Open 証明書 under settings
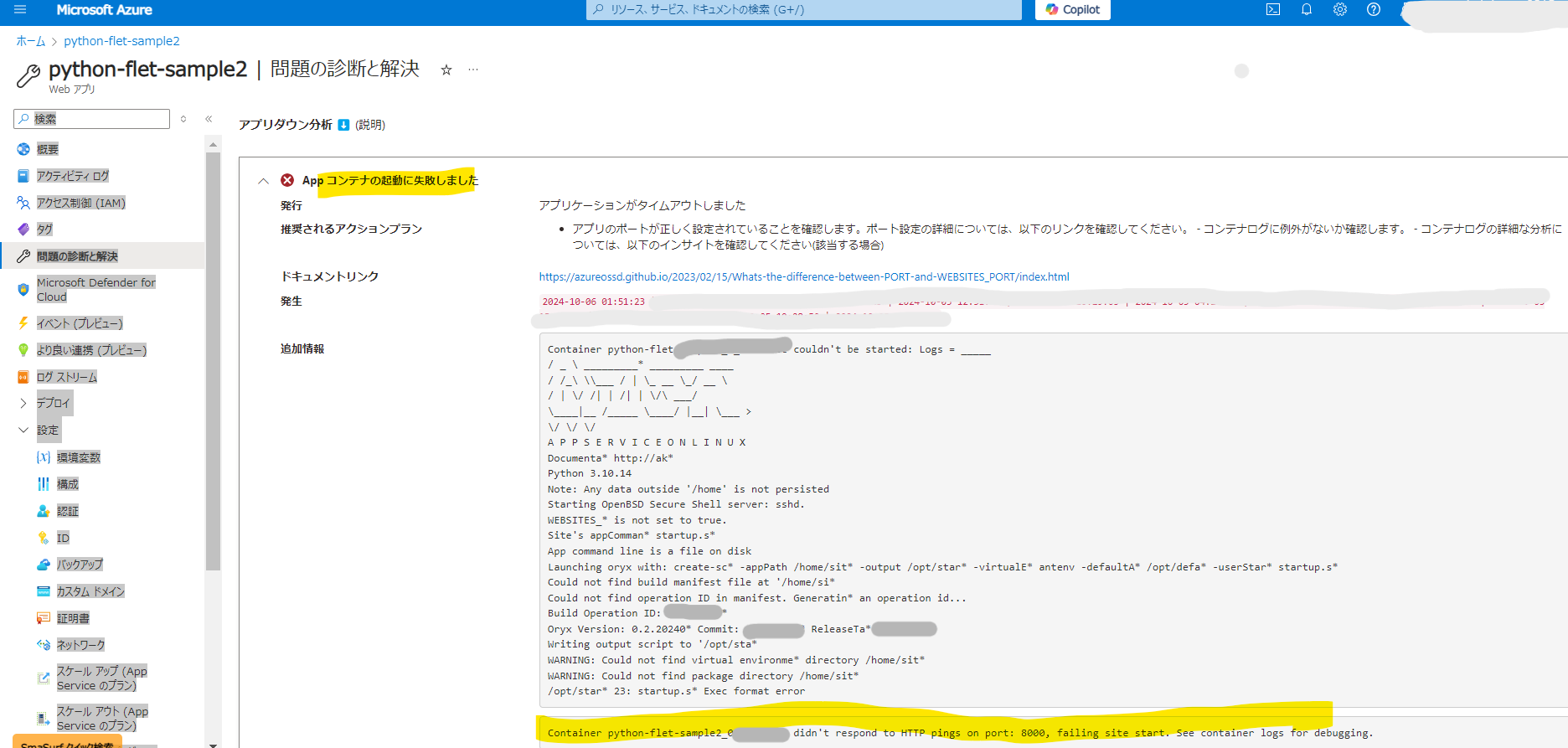 click(x=73, y=618)
